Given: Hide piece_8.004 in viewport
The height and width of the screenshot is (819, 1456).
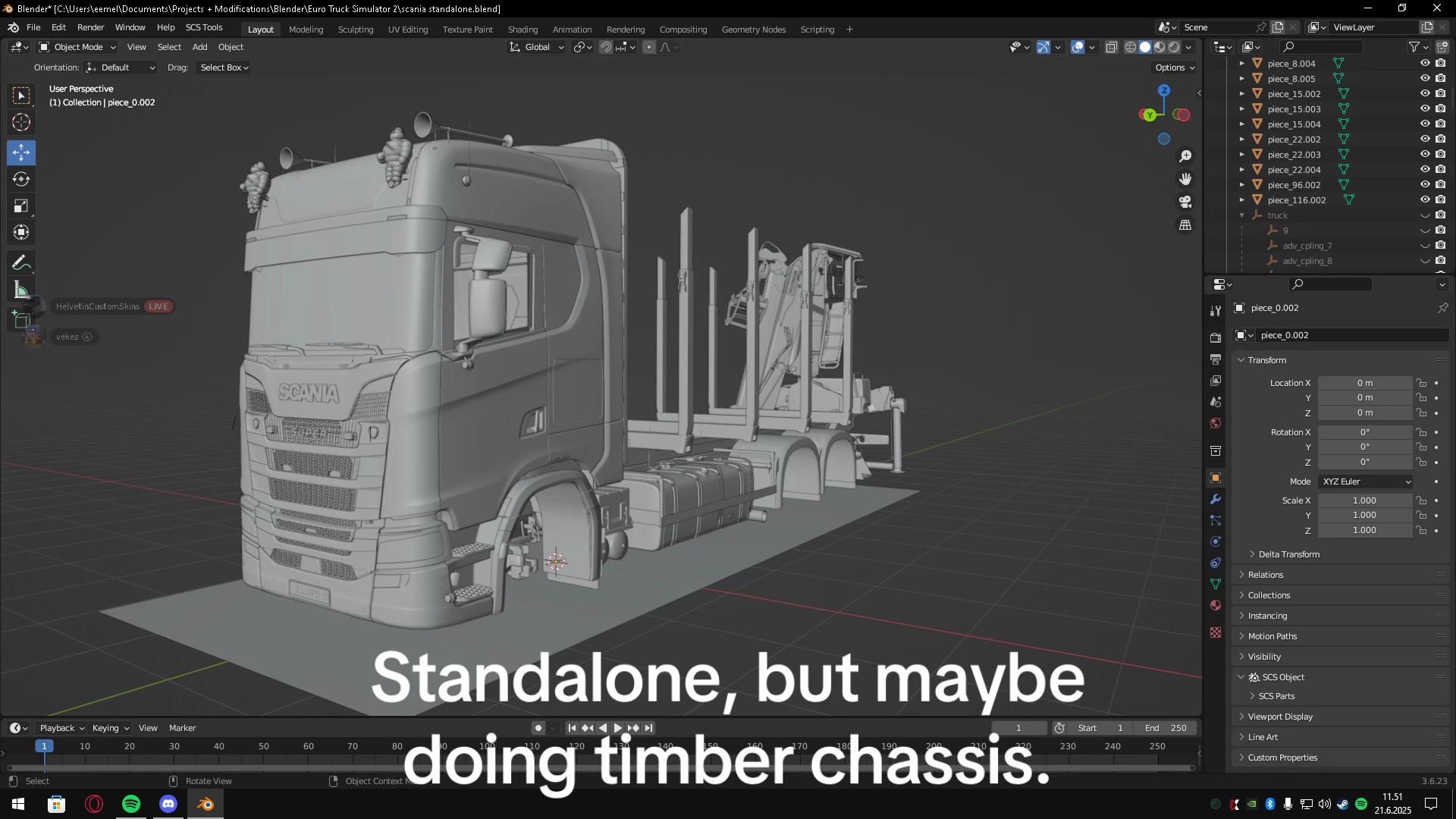Looking at the screenshot, I should (1425, 64).
